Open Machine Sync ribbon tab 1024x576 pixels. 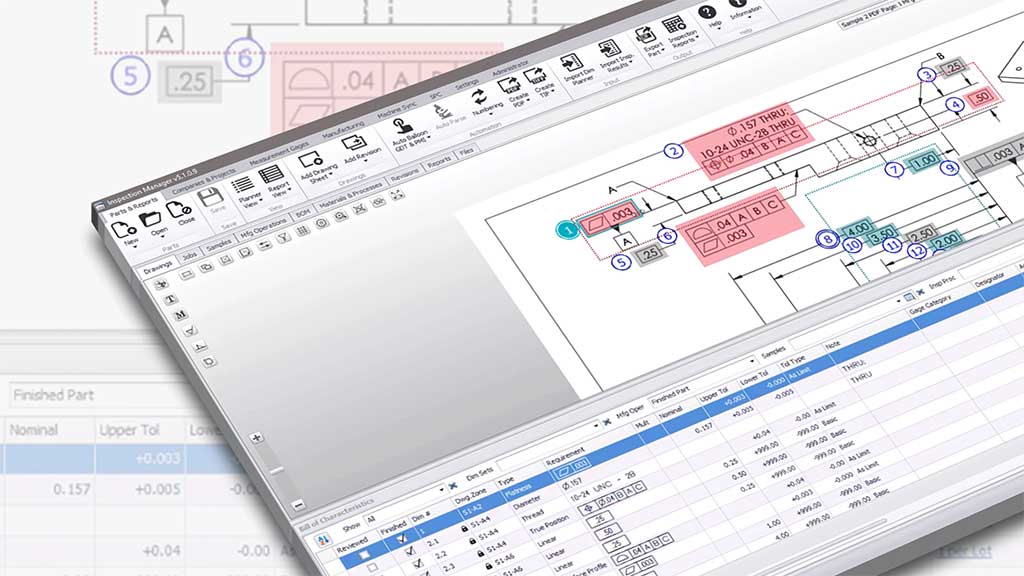396,108
